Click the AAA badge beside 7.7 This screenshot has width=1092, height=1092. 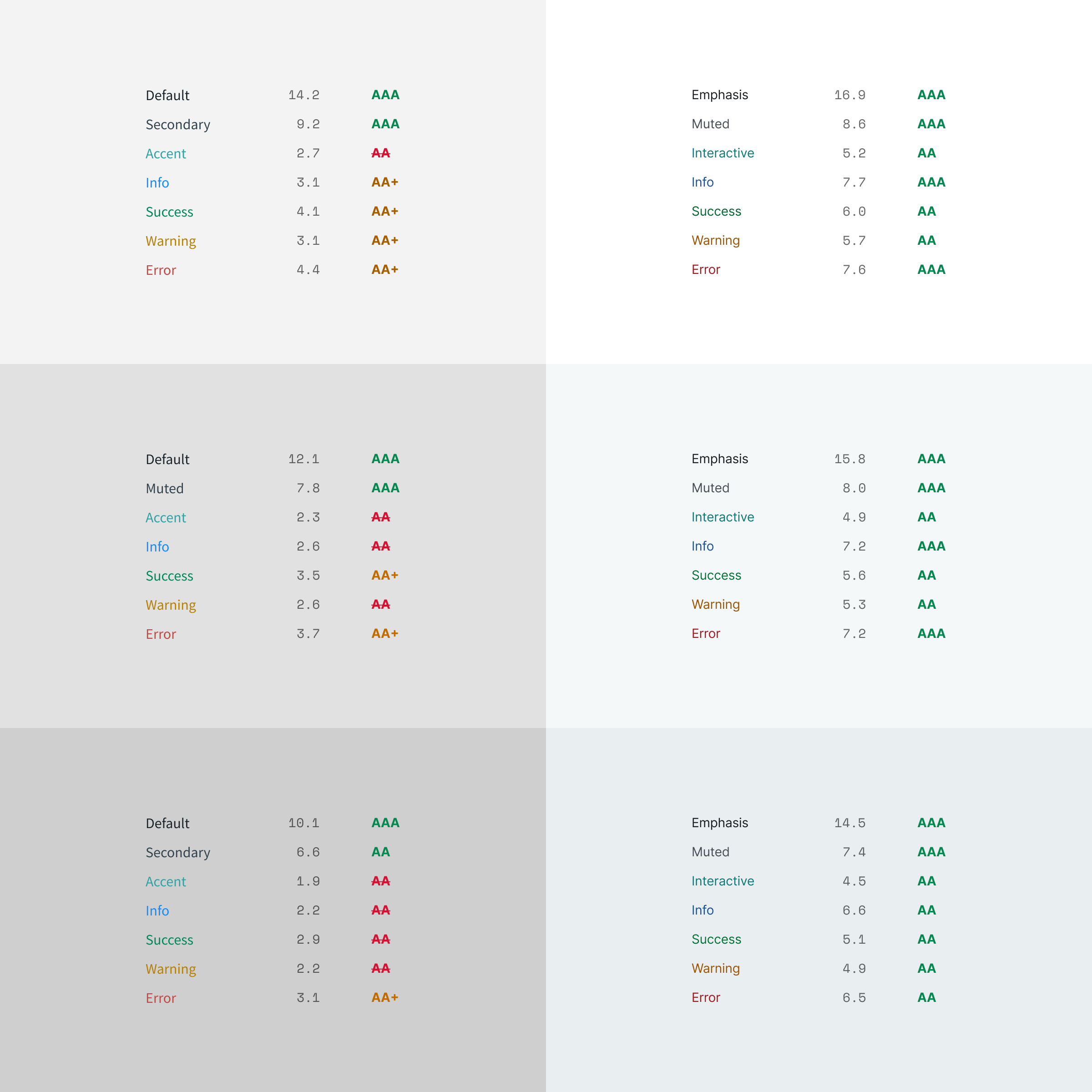[931, 182]
